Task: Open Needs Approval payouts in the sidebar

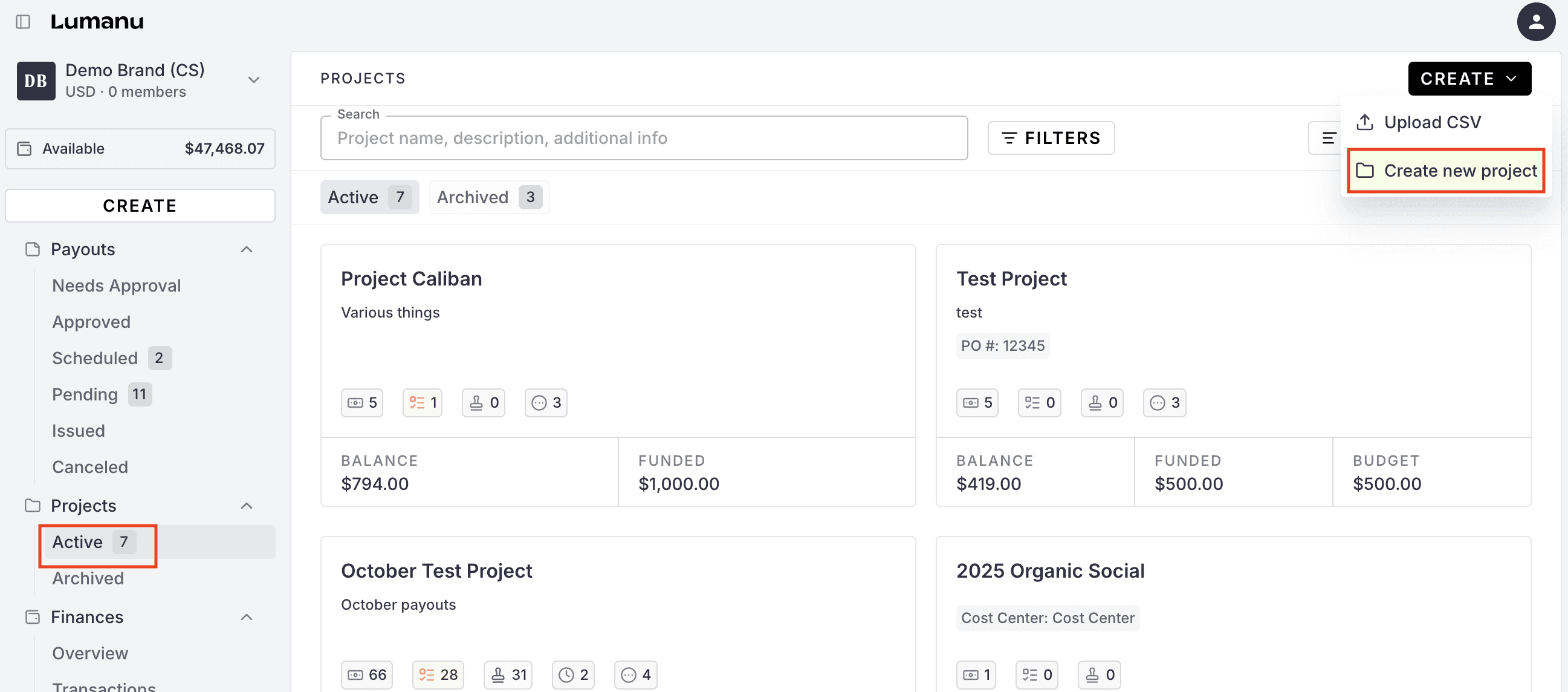Action: click(116, 286)
